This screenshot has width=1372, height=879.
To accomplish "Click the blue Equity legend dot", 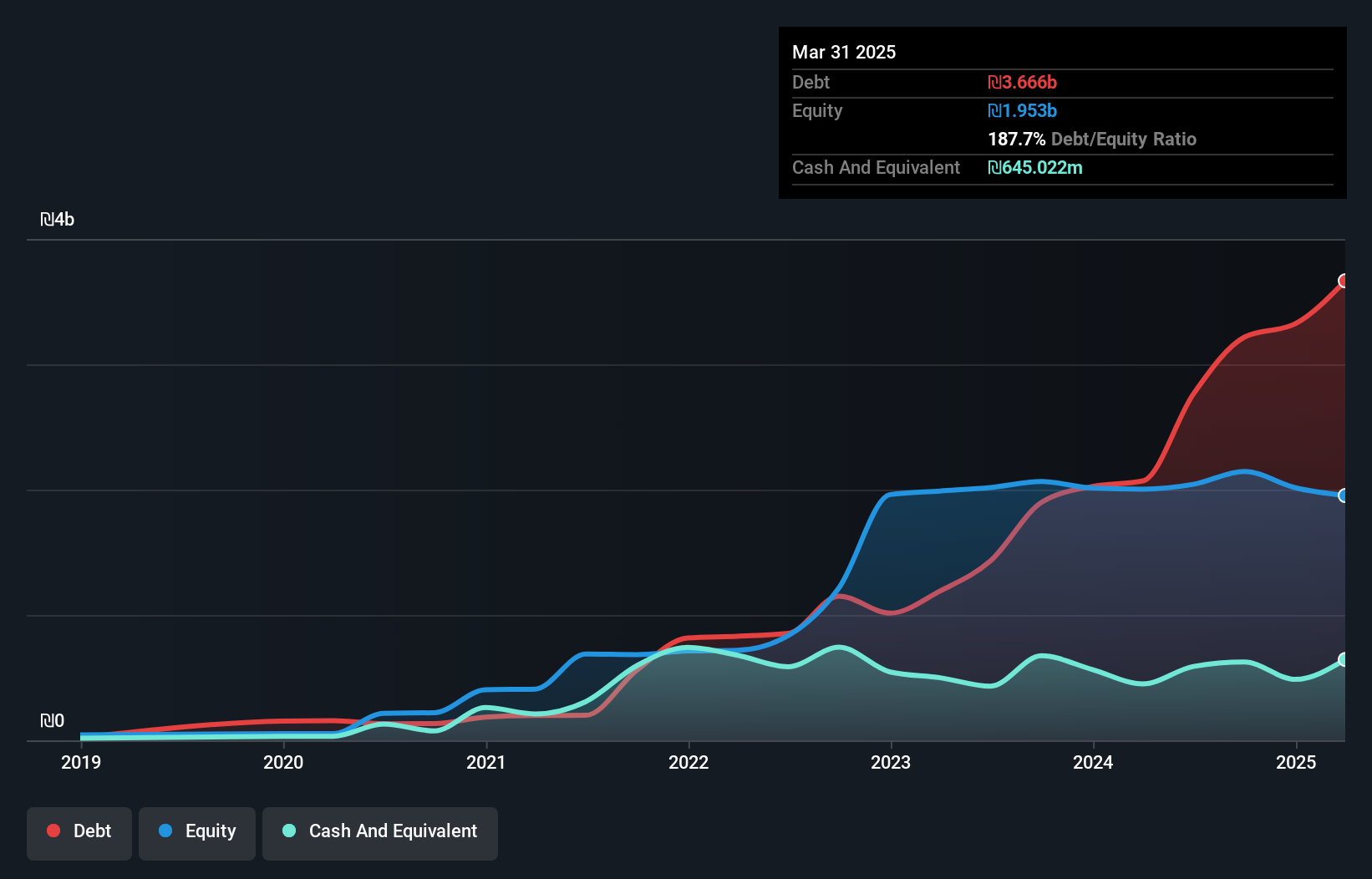I will coord(164,831).
